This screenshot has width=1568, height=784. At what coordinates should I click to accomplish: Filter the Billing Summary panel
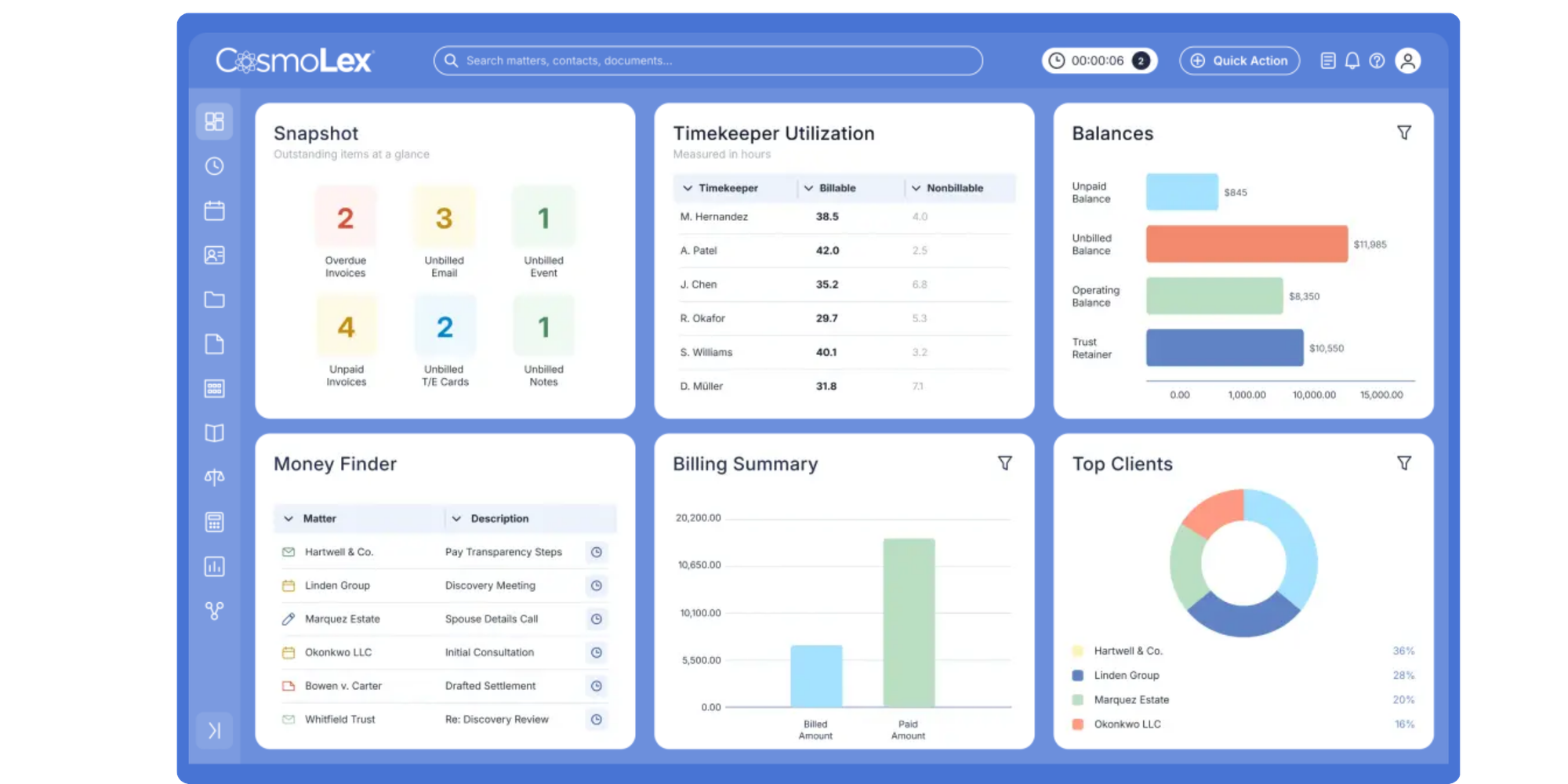pos(1004,463)
